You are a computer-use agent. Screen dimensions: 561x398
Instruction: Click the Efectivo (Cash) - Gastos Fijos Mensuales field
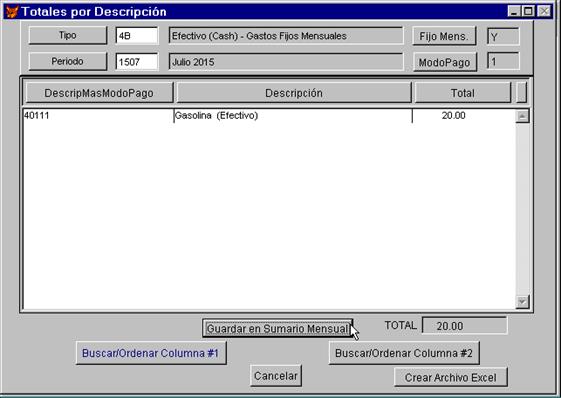tap(286, 36)
